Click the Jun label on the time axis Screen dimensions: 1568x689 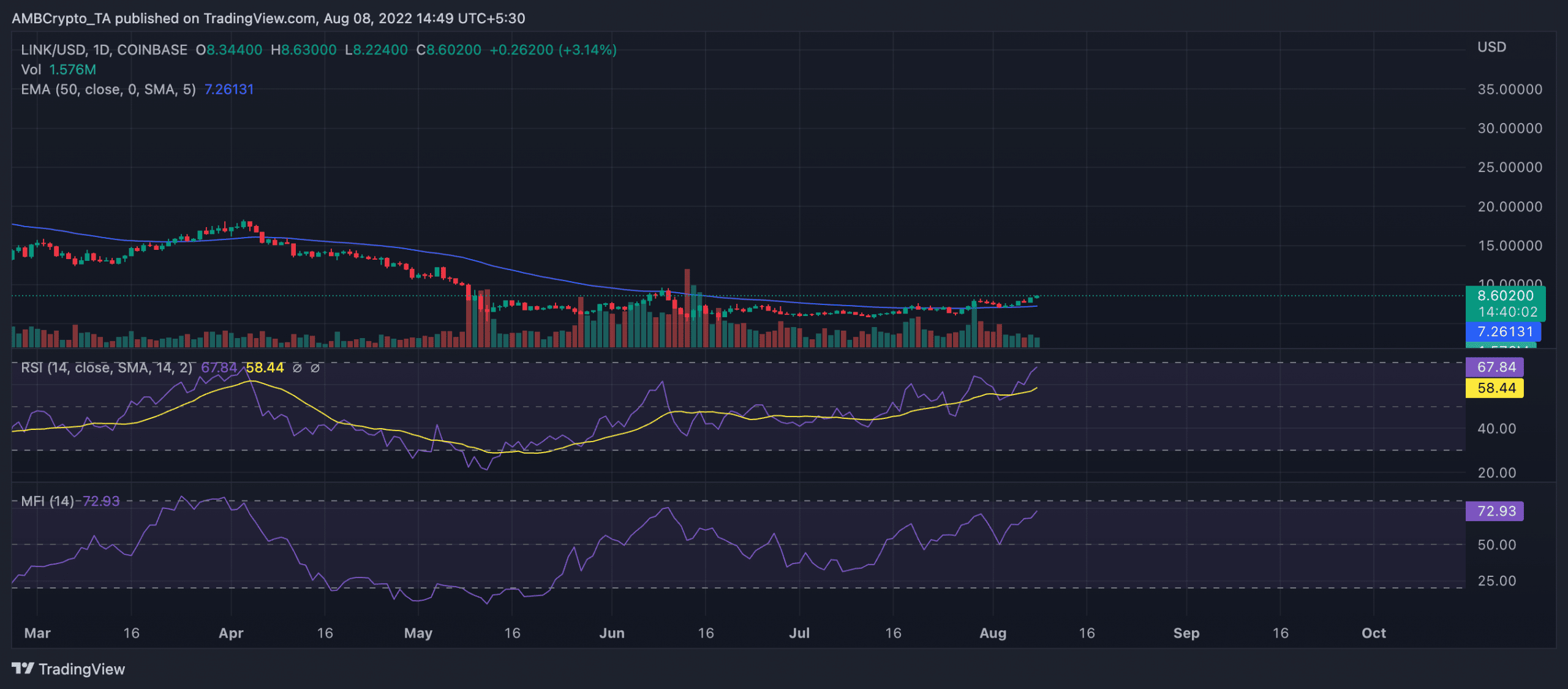coord(612,633)
